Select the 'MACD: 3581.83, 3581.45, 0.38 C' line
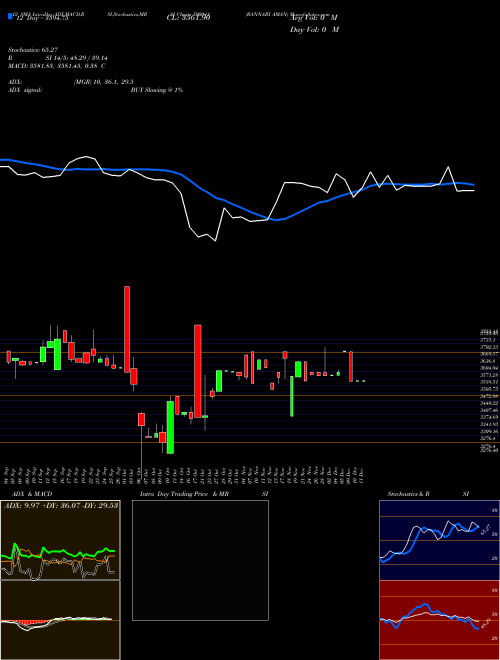 coord(56,66)
